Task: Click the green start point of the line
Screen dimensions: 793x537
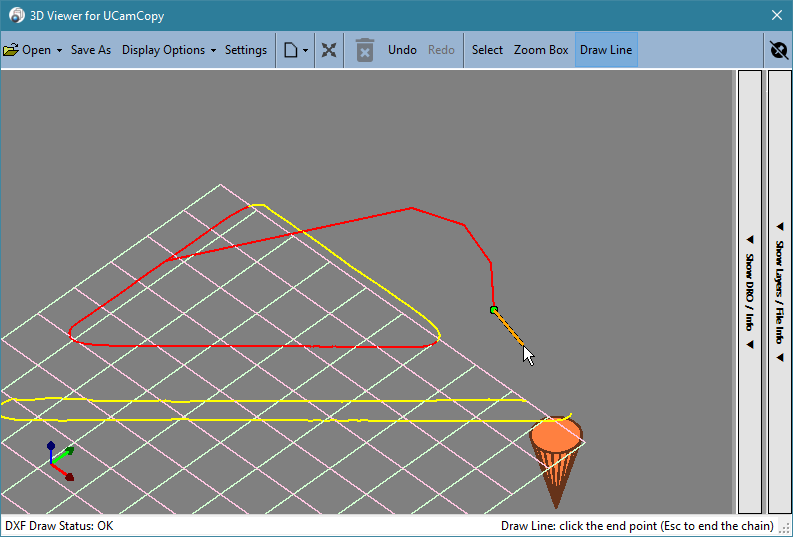Action: click(494, 310)
